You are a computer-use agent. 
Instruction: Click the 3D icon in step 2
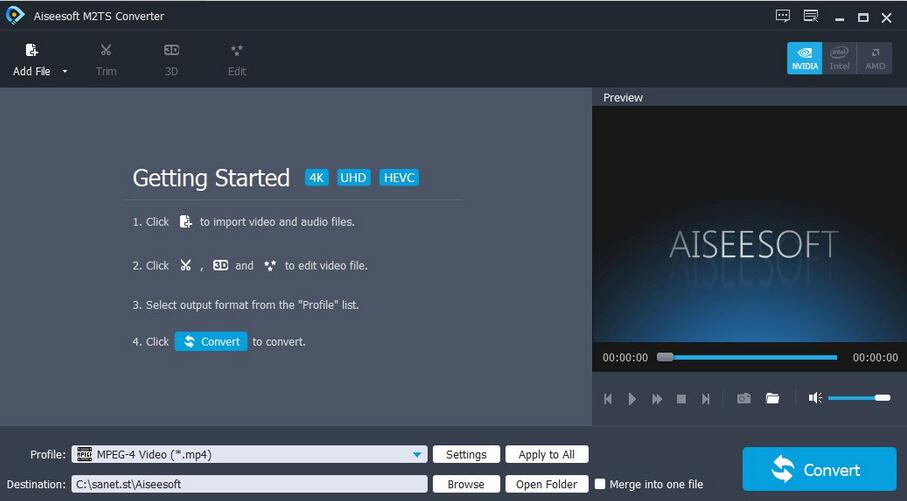click(220, 266)
